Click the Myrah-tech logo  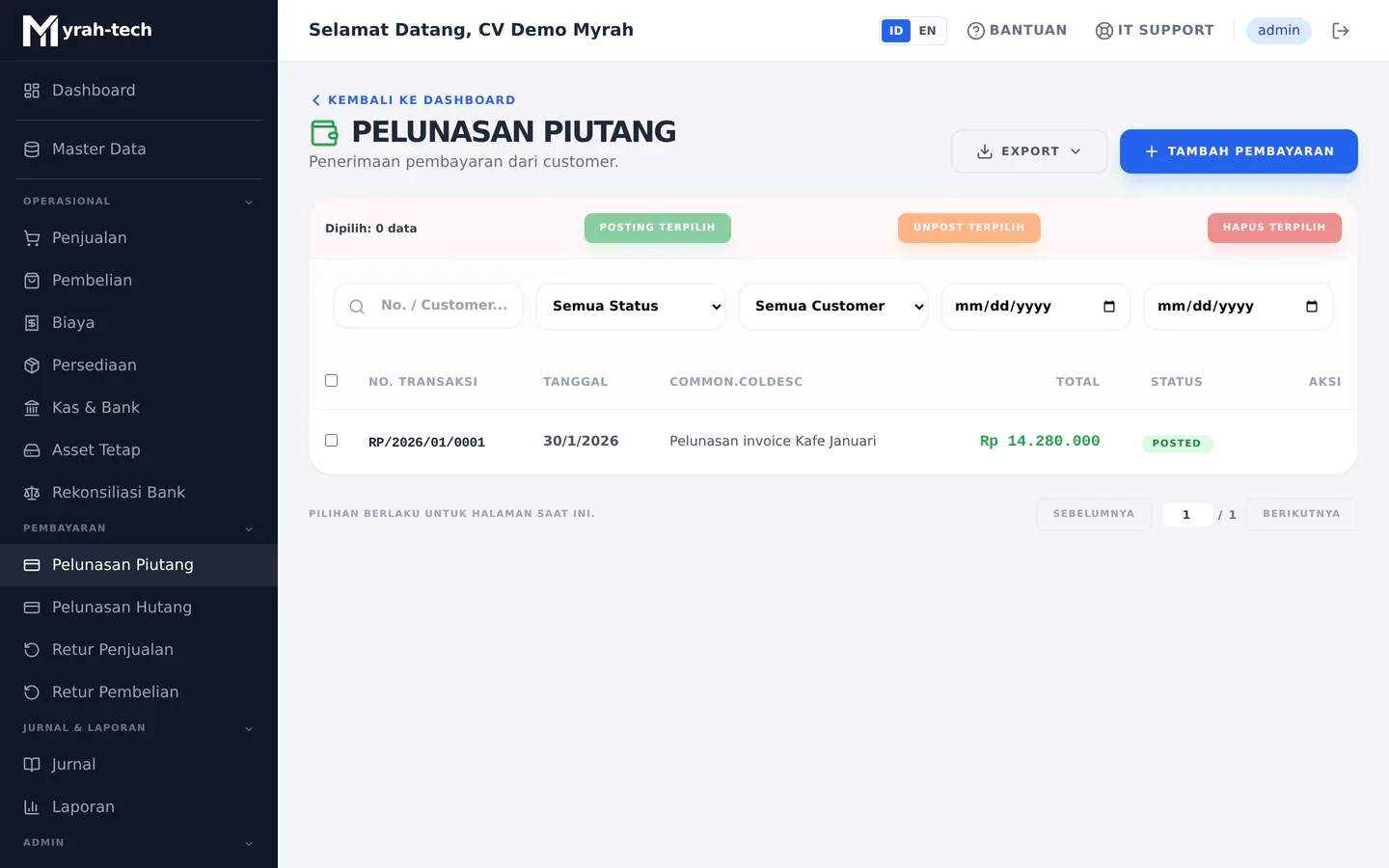pos(87,30)
